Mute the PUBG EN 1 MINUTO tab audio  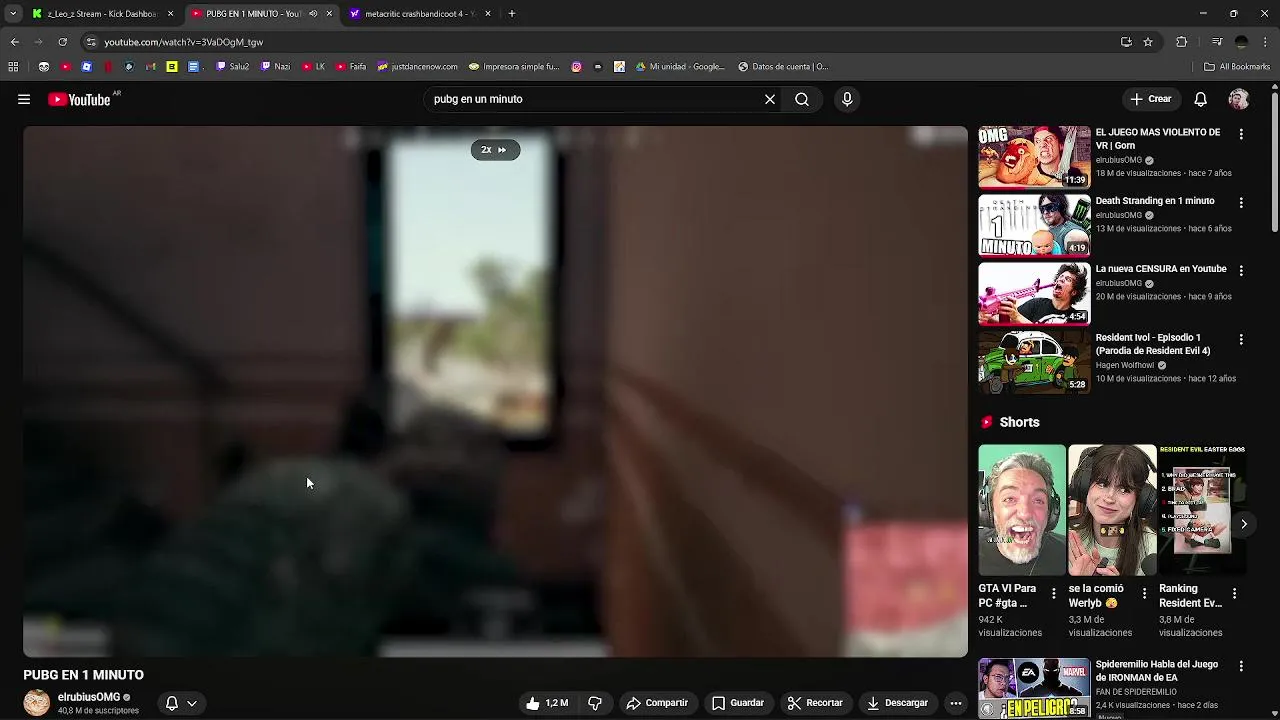point(313,14)
